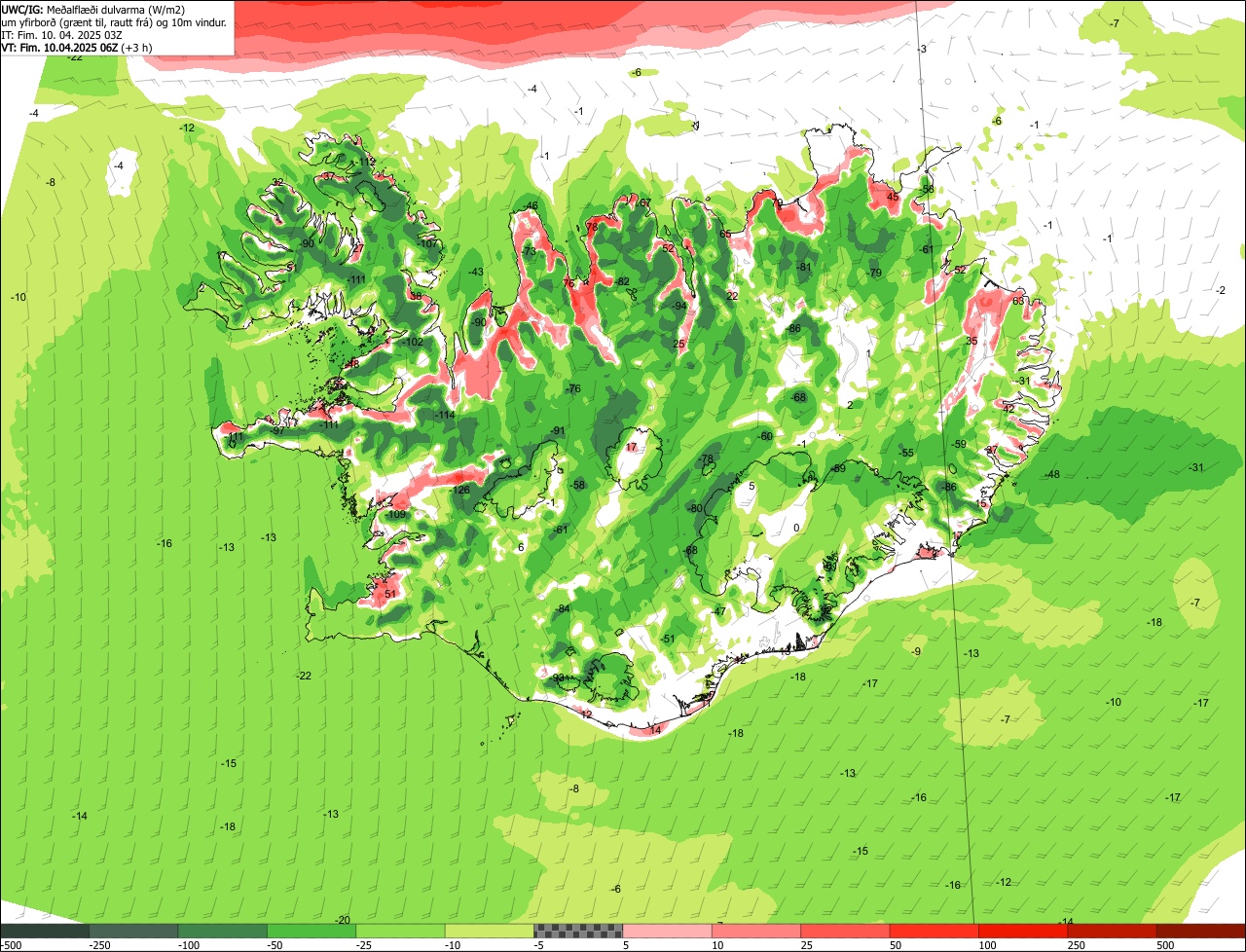Click the "-55" map value

(x=906, y=454)
